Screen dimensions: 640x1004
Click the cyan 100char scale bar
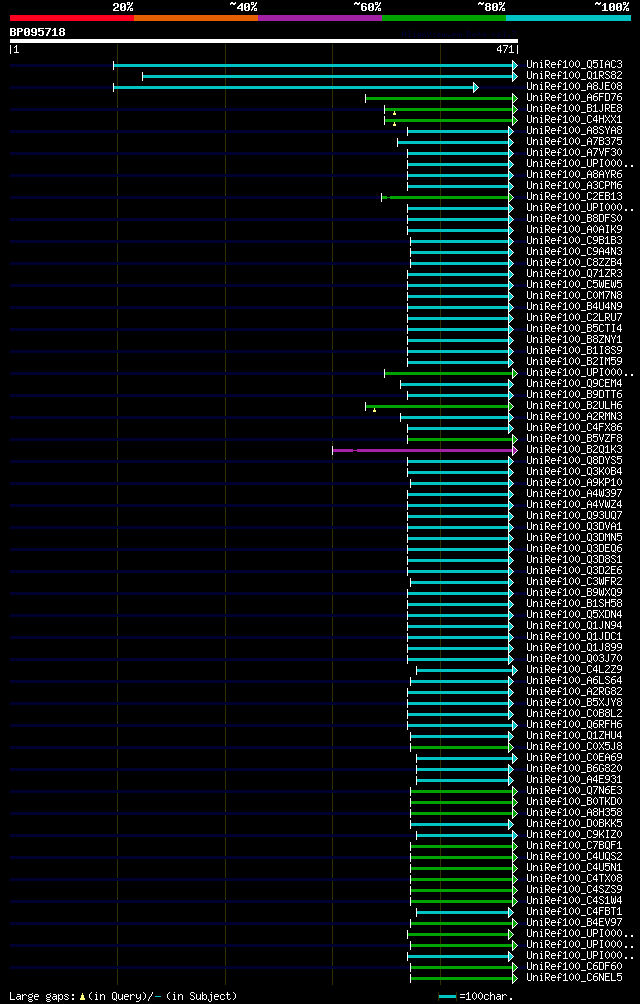click(447, 997)
